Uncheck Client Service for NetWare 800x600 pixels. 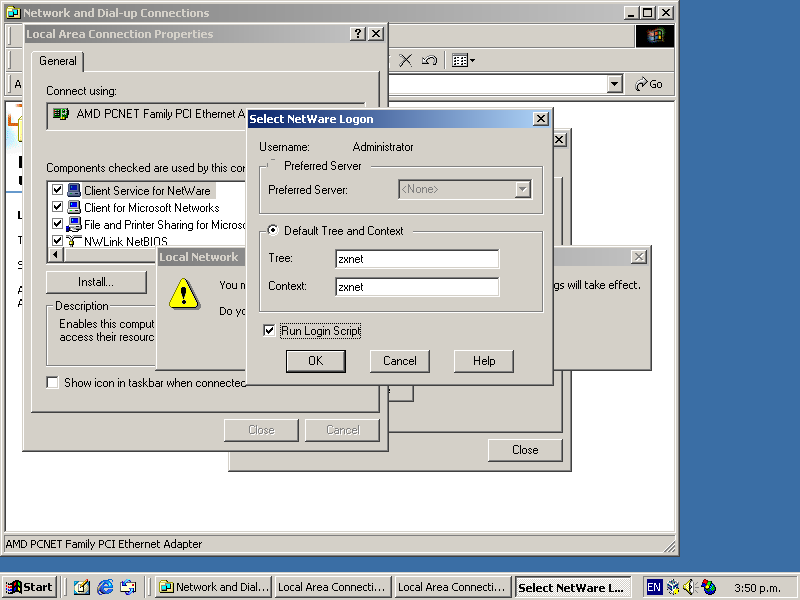point(57,190)
